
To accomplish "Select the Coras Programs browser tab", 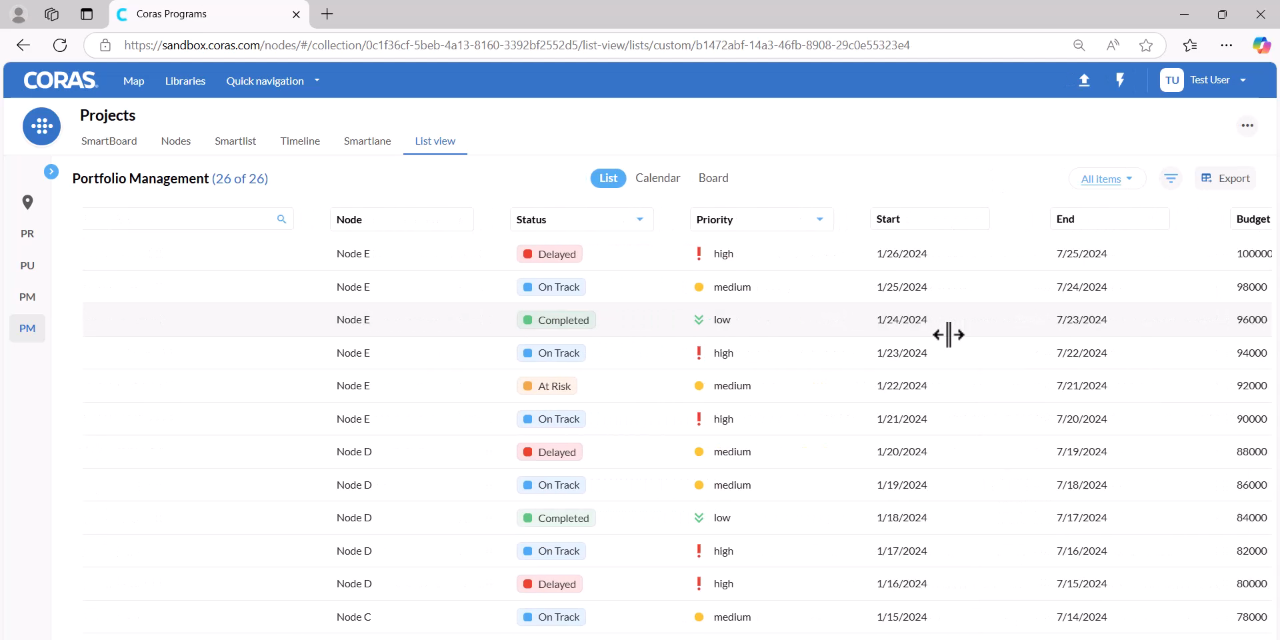I will coord(207,15).
